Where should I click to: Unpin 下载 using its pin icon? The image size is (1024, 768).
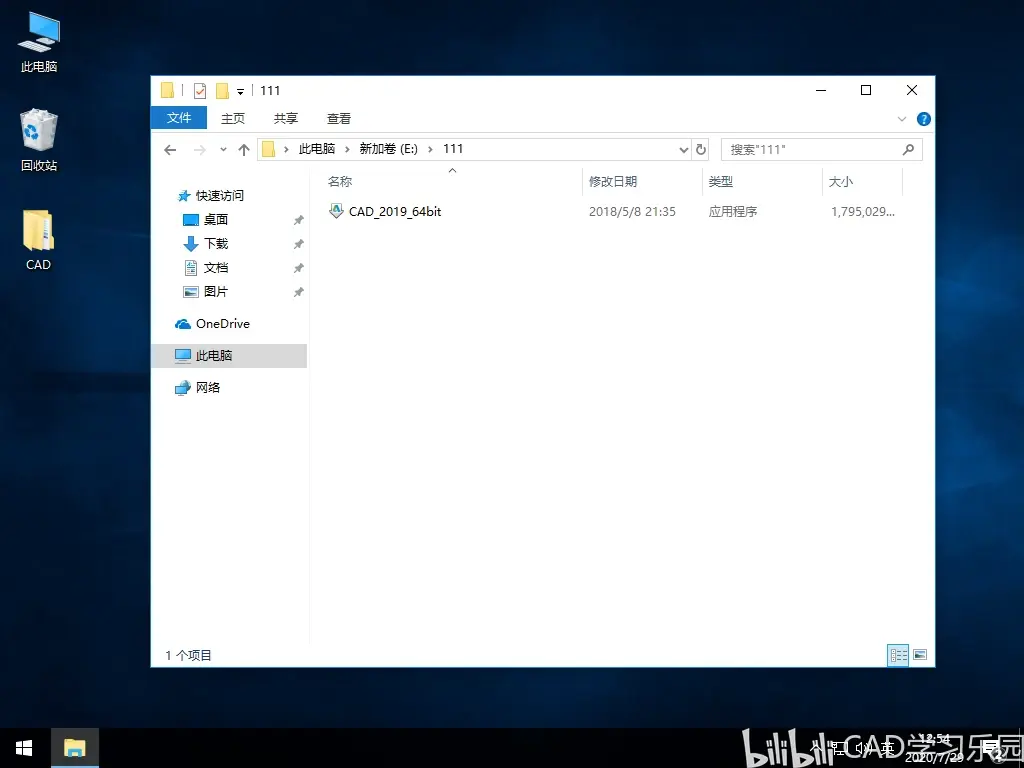tap(298, 244)
